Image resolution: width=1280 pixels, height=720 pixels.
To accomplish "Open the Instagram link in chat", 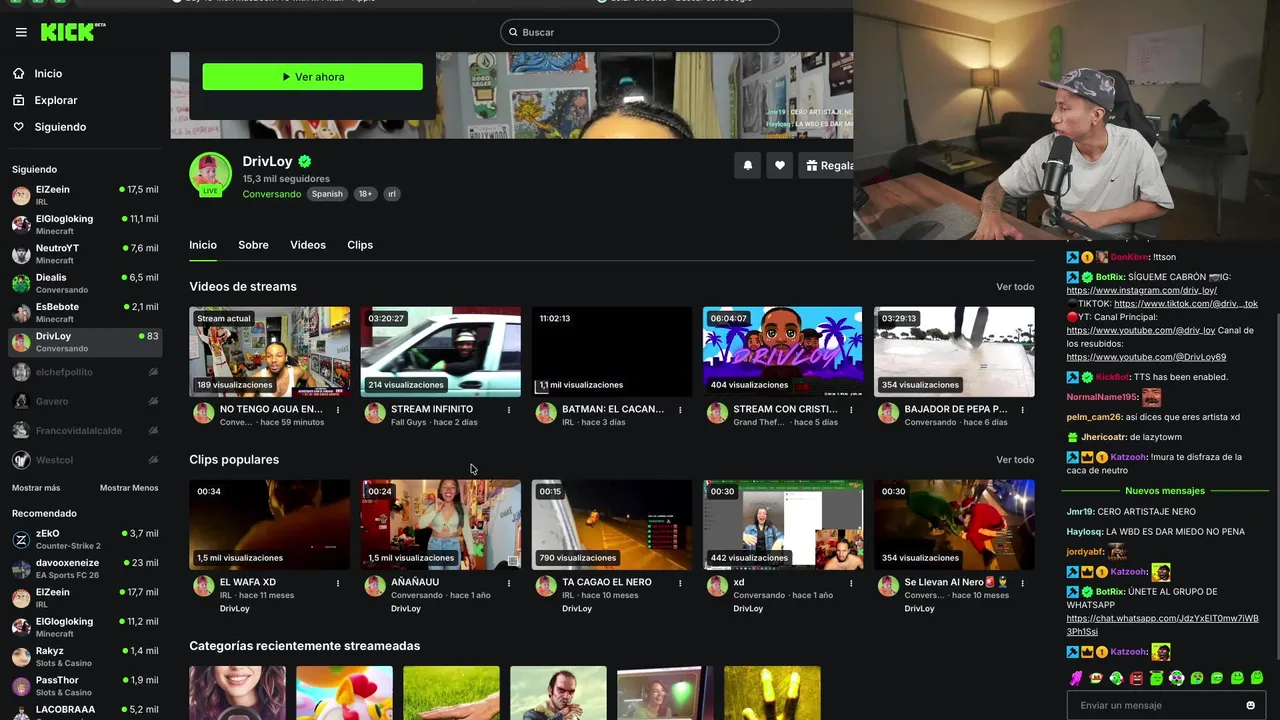I will [x=1141, y=290].
